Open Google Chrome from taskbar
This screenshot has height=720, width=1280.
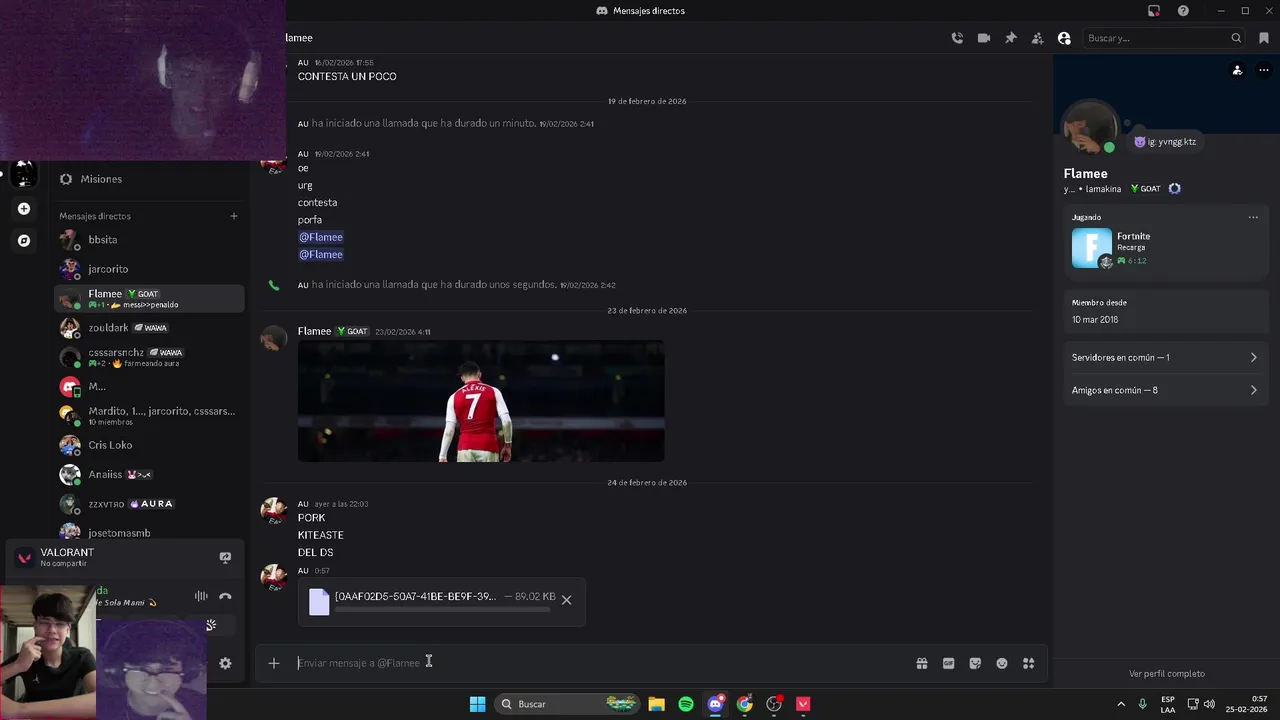tap(745, 704)
